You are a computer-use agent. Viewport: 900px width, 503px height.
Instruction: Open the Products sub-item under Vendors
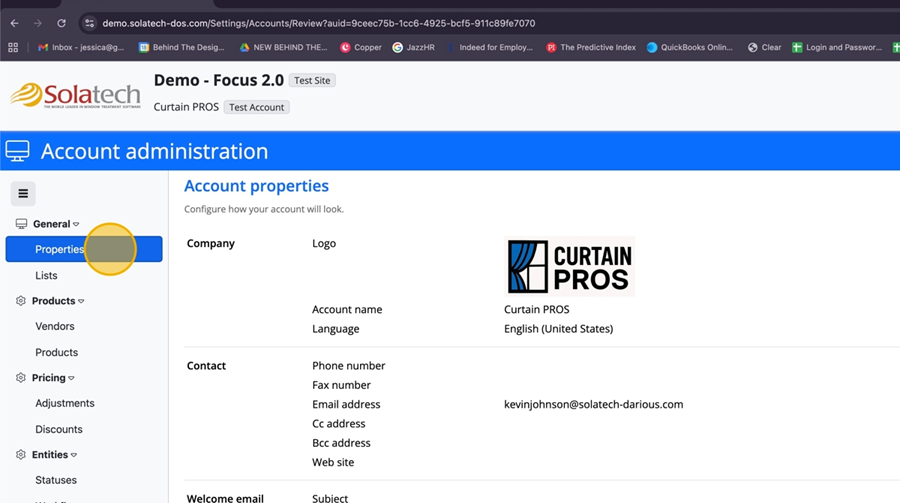56,353
